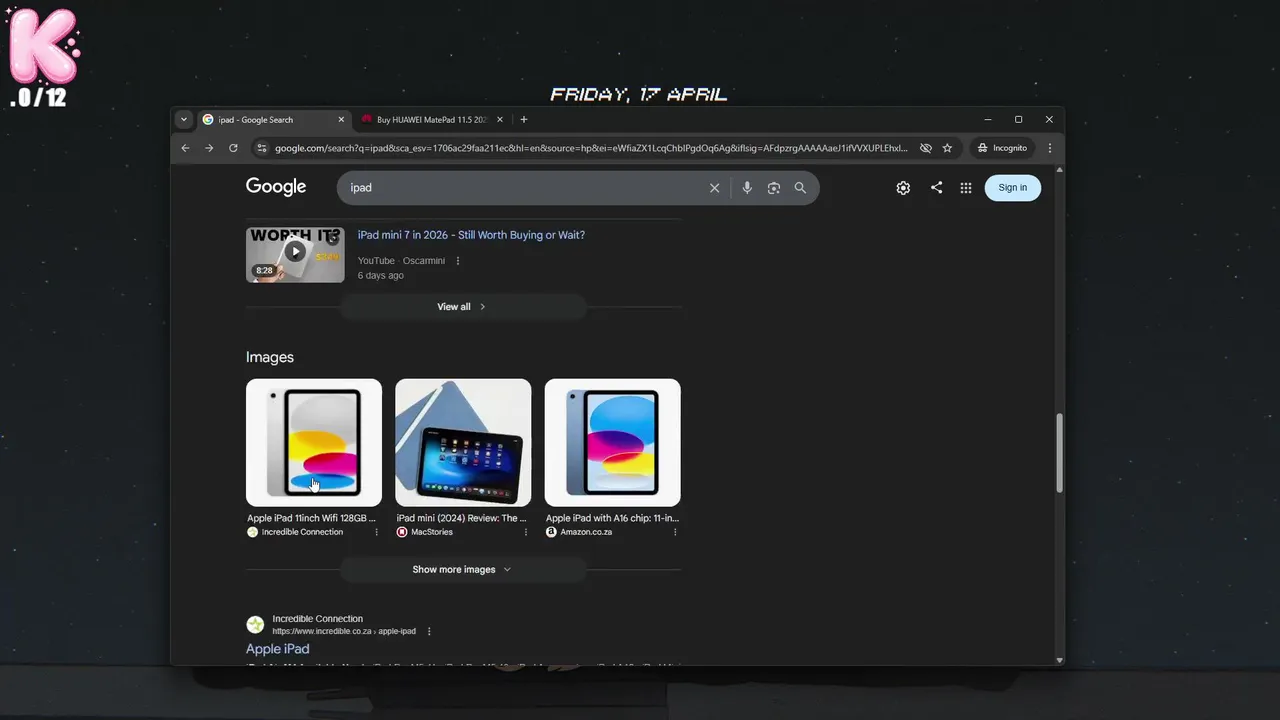Click the third-party cookies eye icon
Viewport: 1280px width, 720px height.
926,148
